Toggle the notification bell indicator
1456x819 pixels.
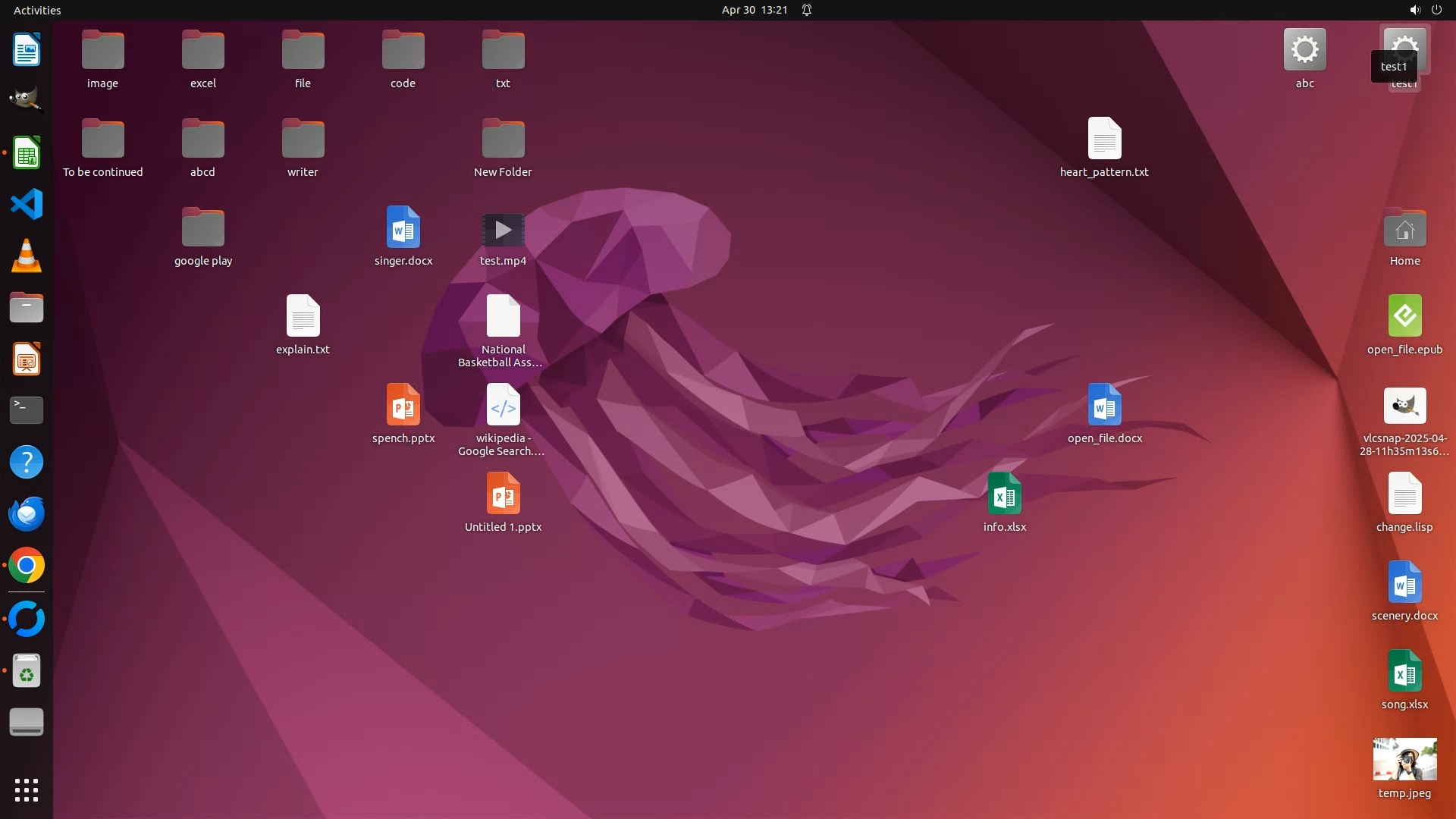click(807, 10)
